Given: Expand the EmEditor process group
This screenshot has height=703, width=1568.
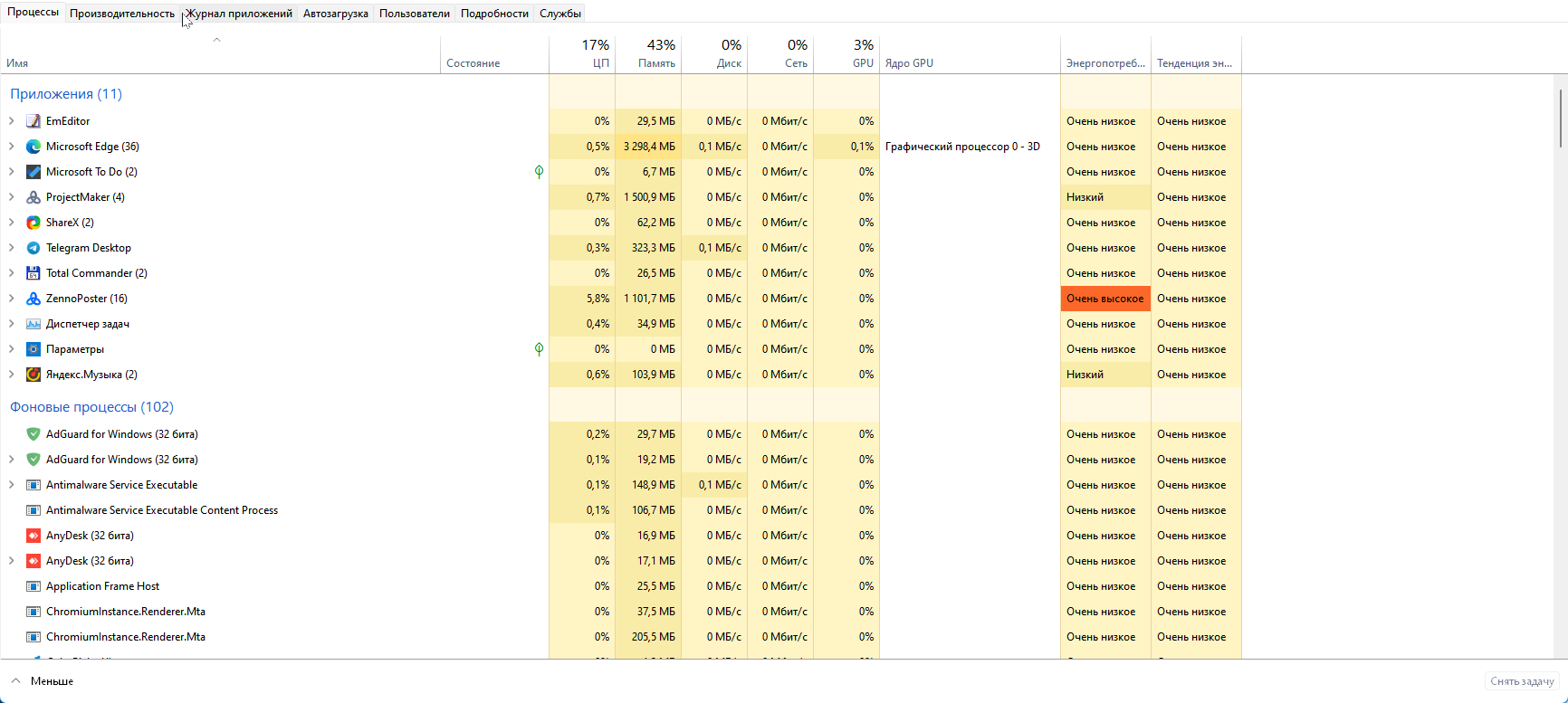Looking at the screenshot, I should click(11, 121).
